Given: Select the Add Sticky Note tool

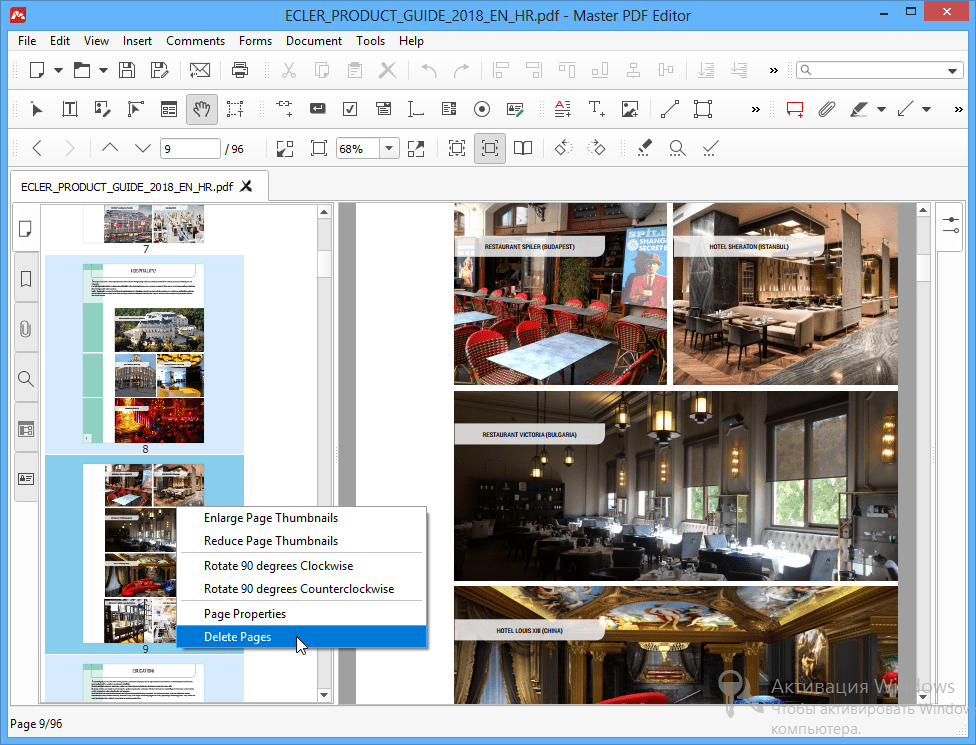Looking at the screenshot, I should pyautogui.click(x=795, y=109).
